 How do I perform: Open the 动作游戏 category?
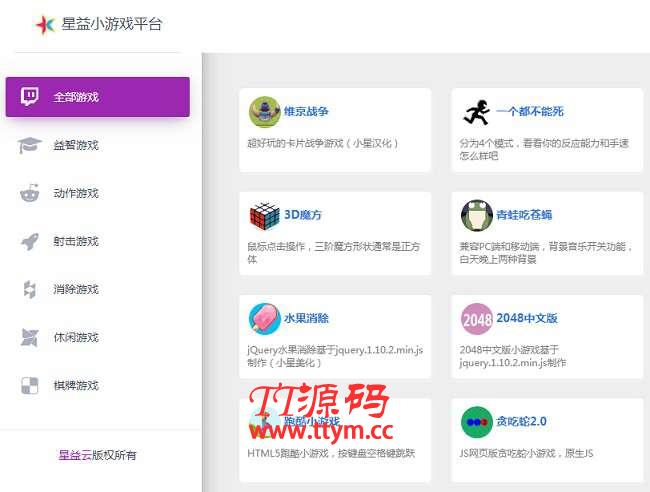pos(76,193)
